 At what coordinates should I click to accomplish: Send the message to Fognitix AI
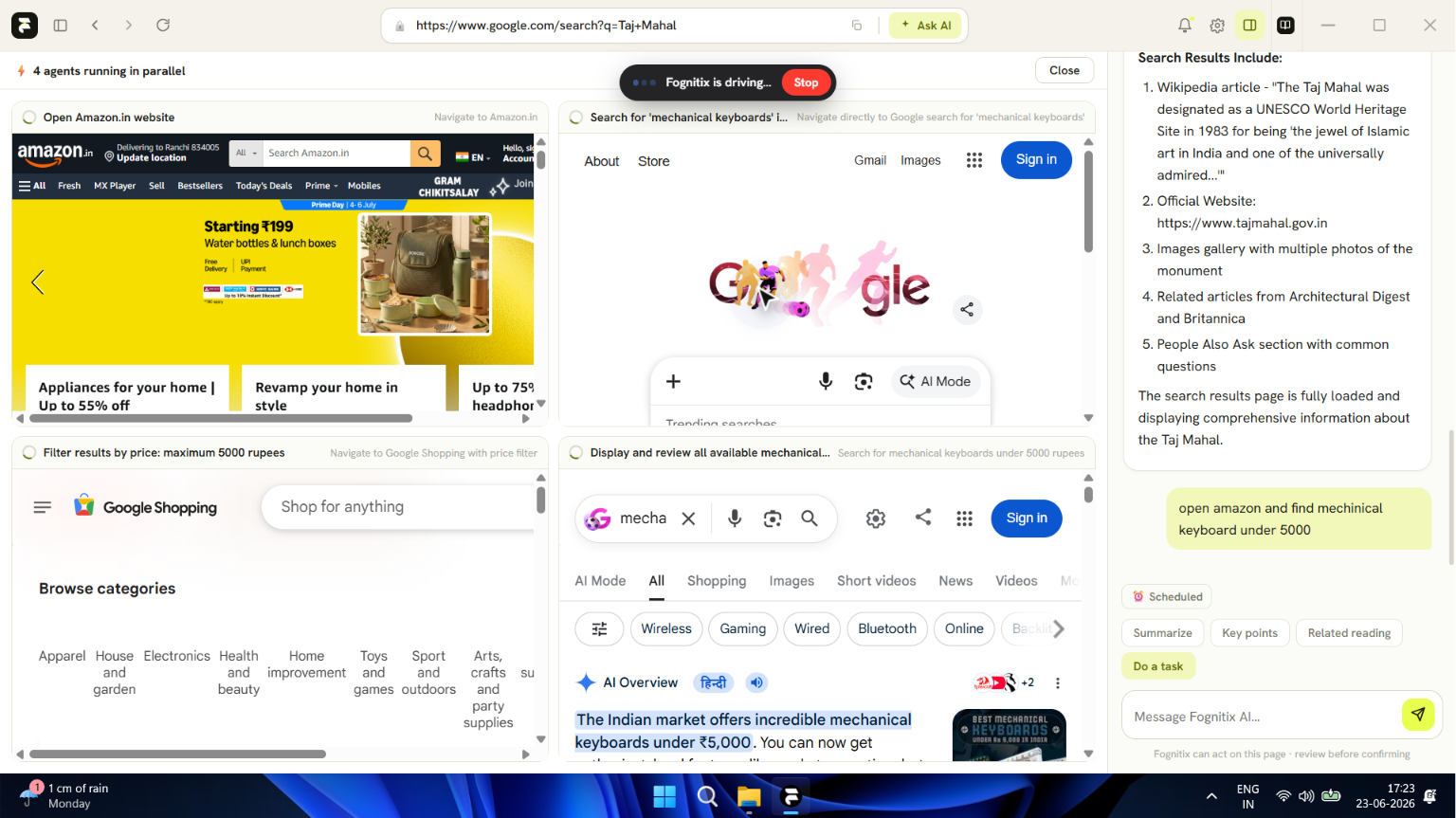click(1418, 715)
